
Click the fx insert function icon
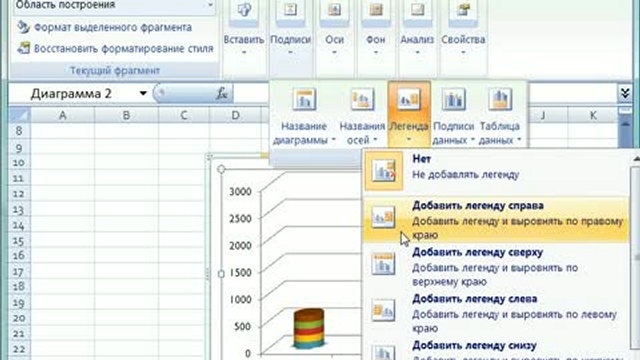pos(222,93)
